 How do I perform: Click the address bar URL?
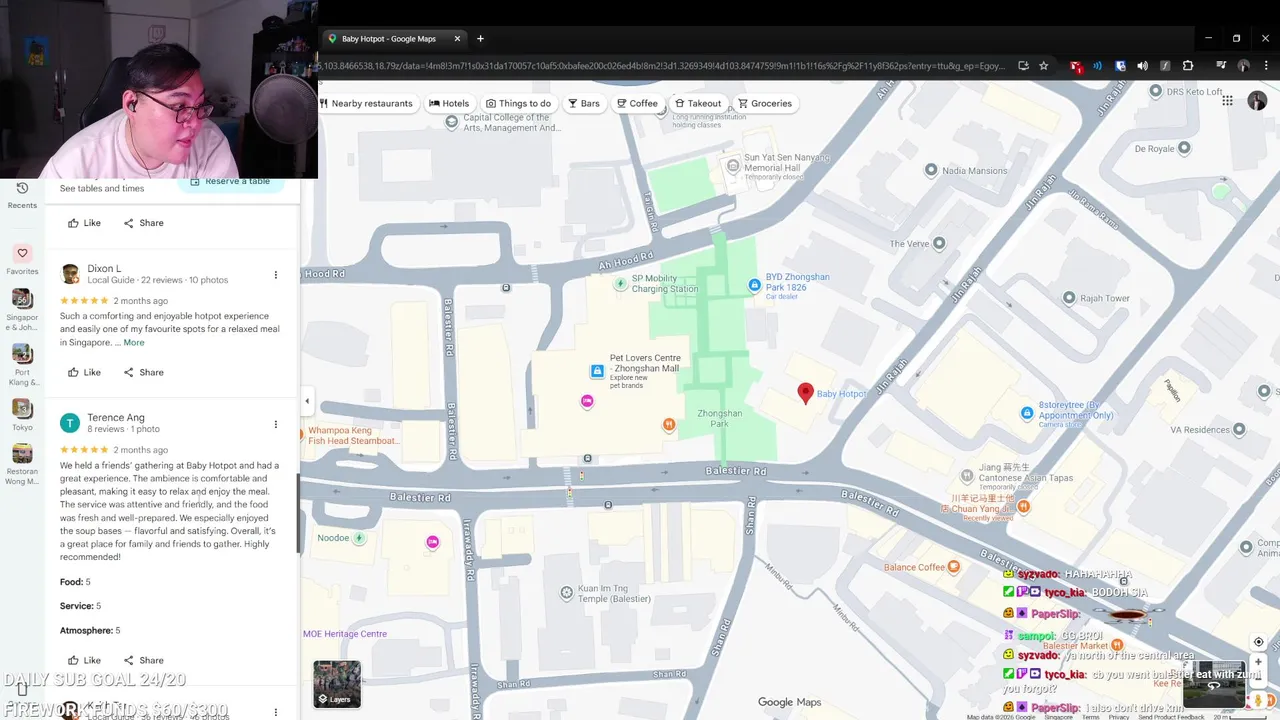(660, 66)
